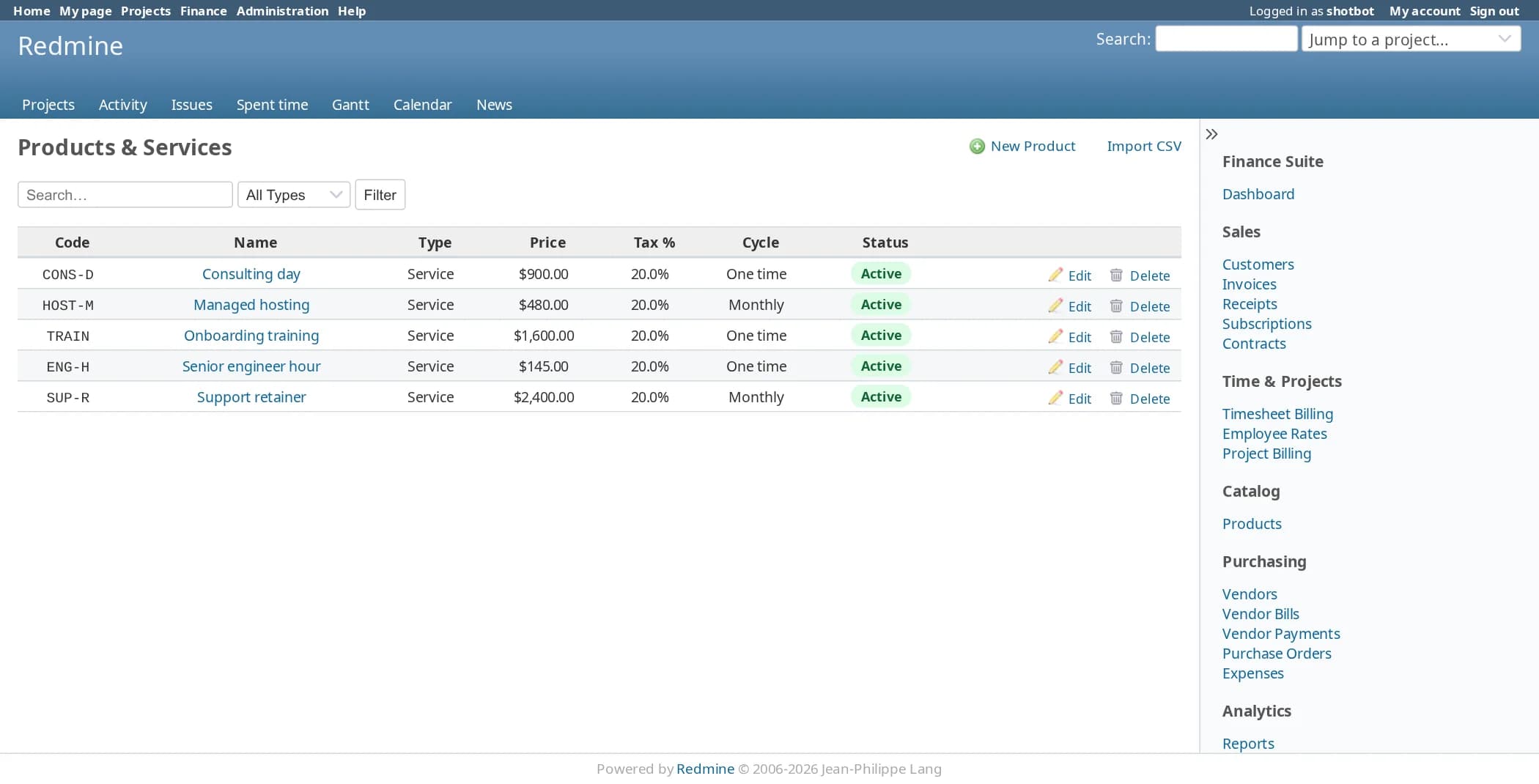Viewport: 1539px width, 784px height.
Task: Click the Import CSV link
Action: (1144, 146)
